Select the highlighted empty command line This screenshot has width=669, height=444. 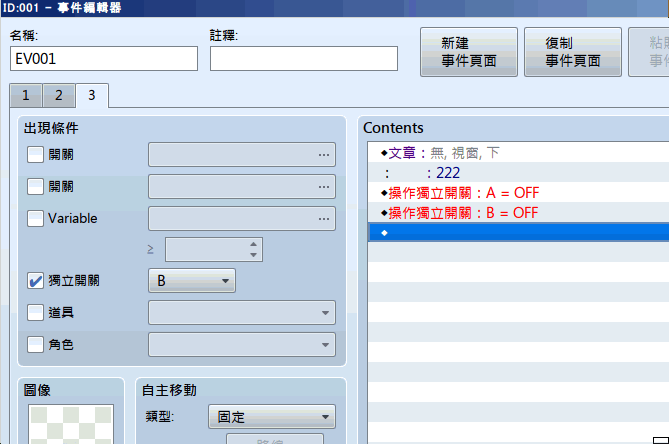pyautogui.click(x=518, y=232)
